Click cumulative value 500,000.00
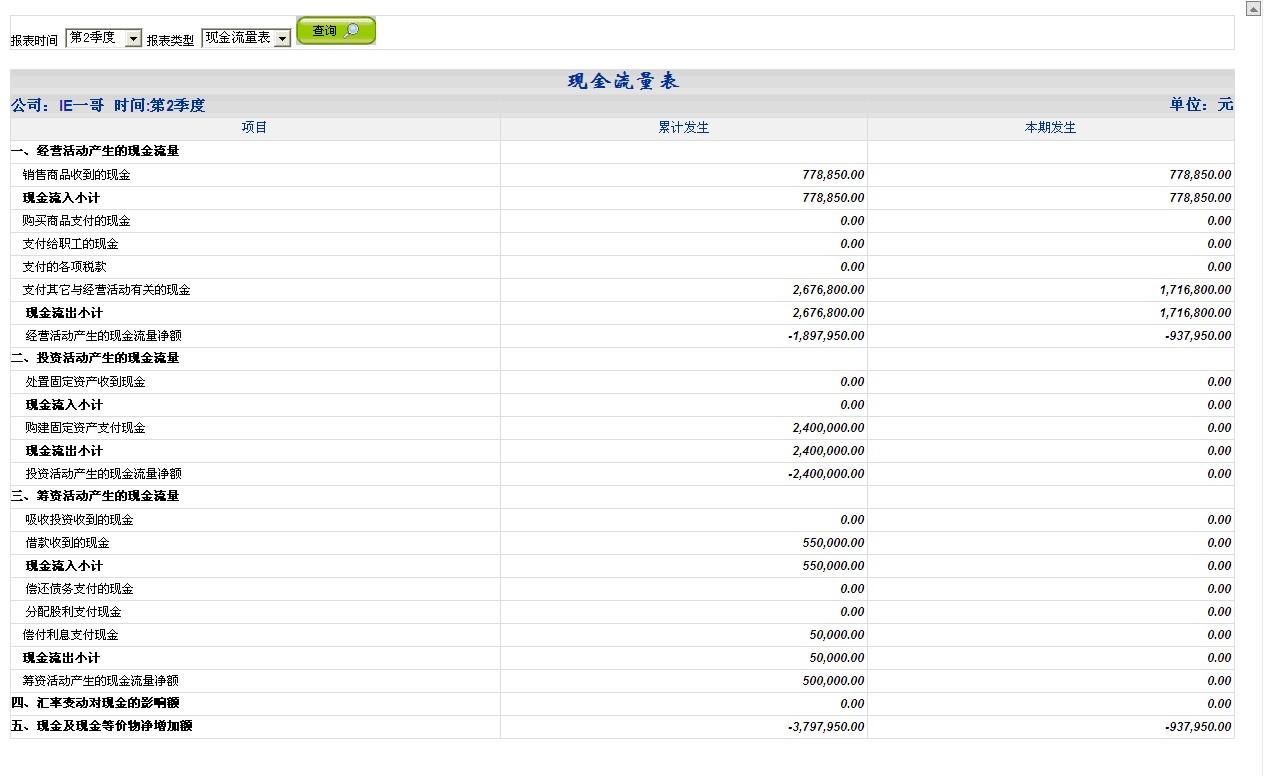This screenshot has width=1267, height=776. (x=833, y=681)
